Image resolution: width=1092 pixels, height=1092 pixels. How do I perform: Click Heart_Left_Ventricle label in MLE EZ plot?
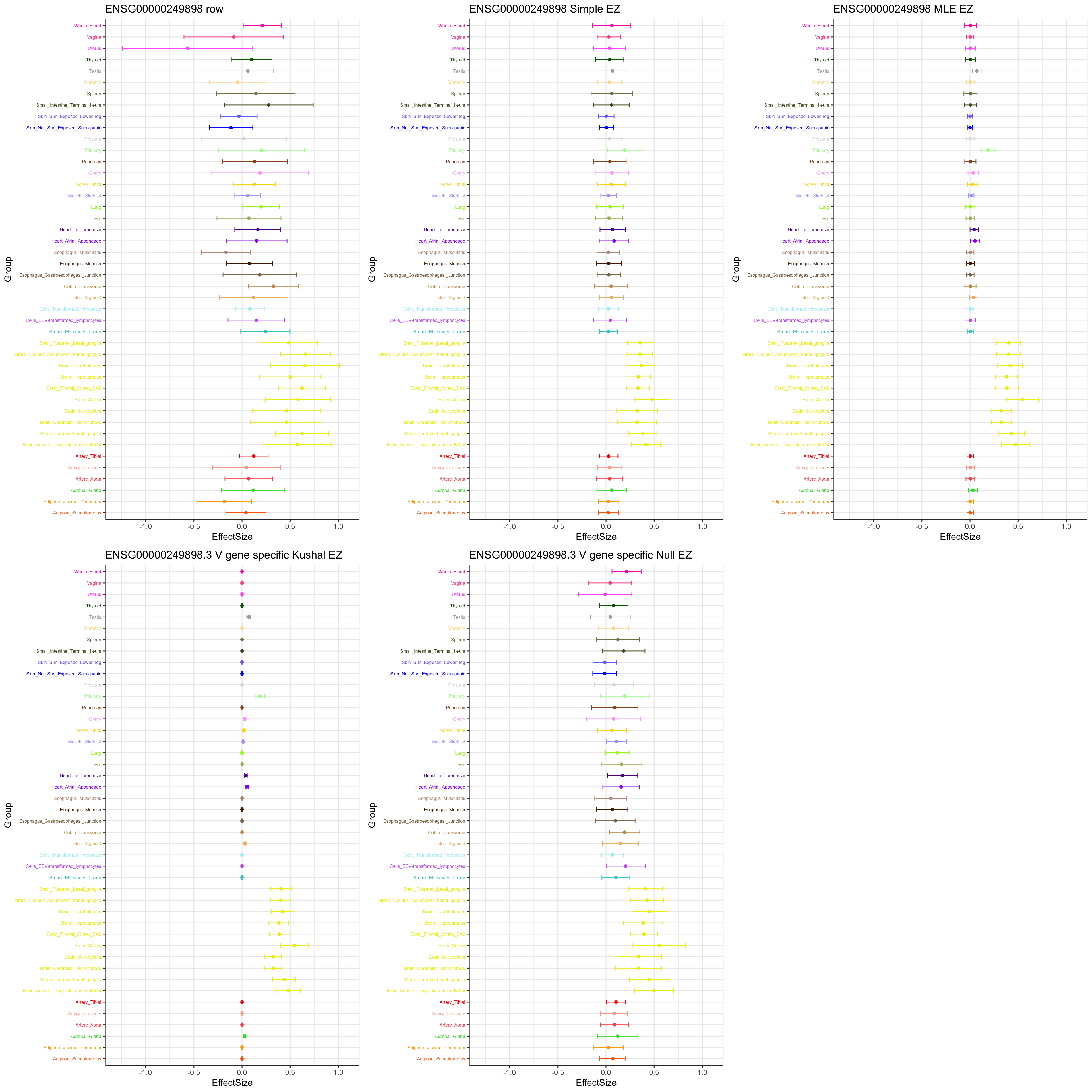[808, 229]
